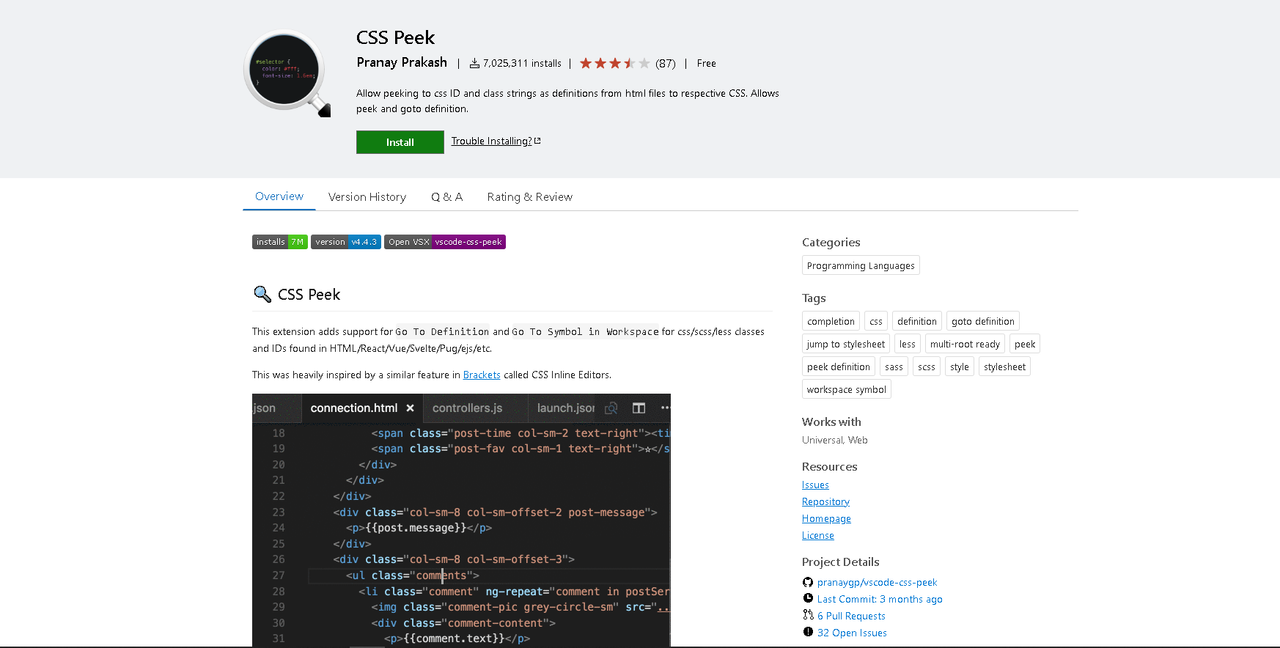This screenshot has width=1280, height=648.
Task: Click the GitHub icon next to pranaygp/vscode-css-peek
Action: pos(808,582)
